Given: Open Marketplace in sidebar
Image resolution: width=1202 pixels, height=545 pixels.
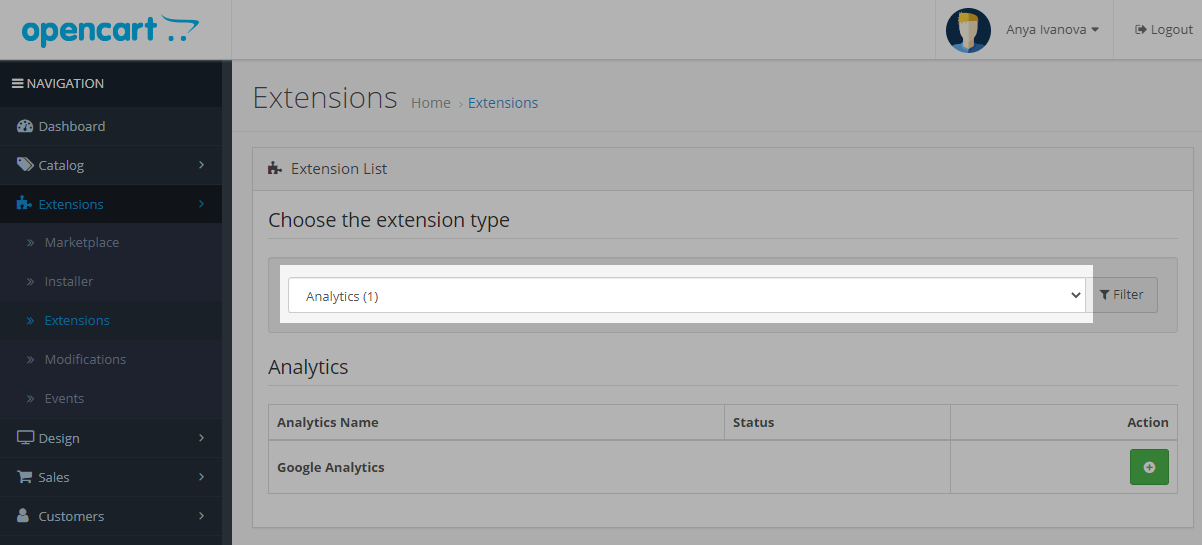Looking at the screenshot, I should [x=81, y=243].
